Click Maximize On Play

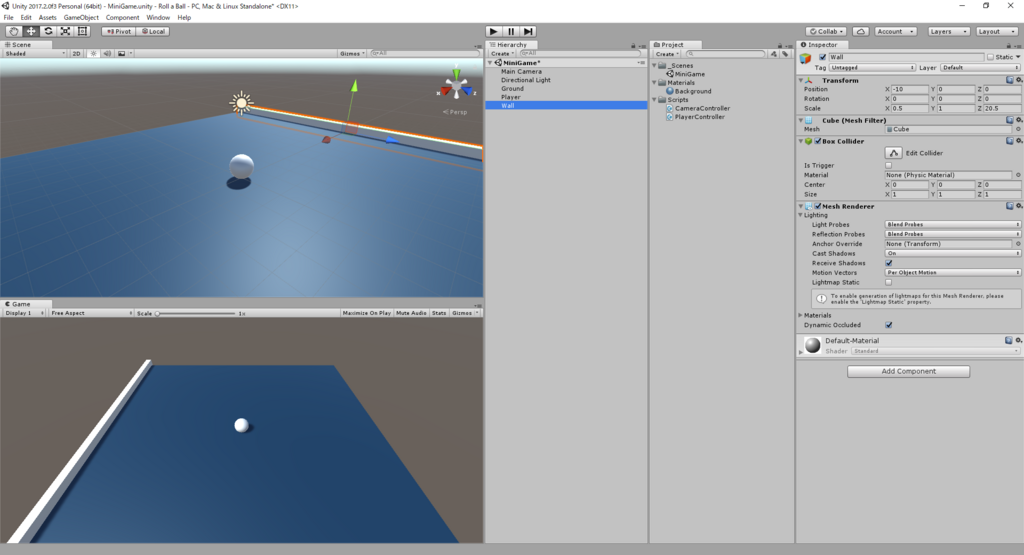pos(366,313)
